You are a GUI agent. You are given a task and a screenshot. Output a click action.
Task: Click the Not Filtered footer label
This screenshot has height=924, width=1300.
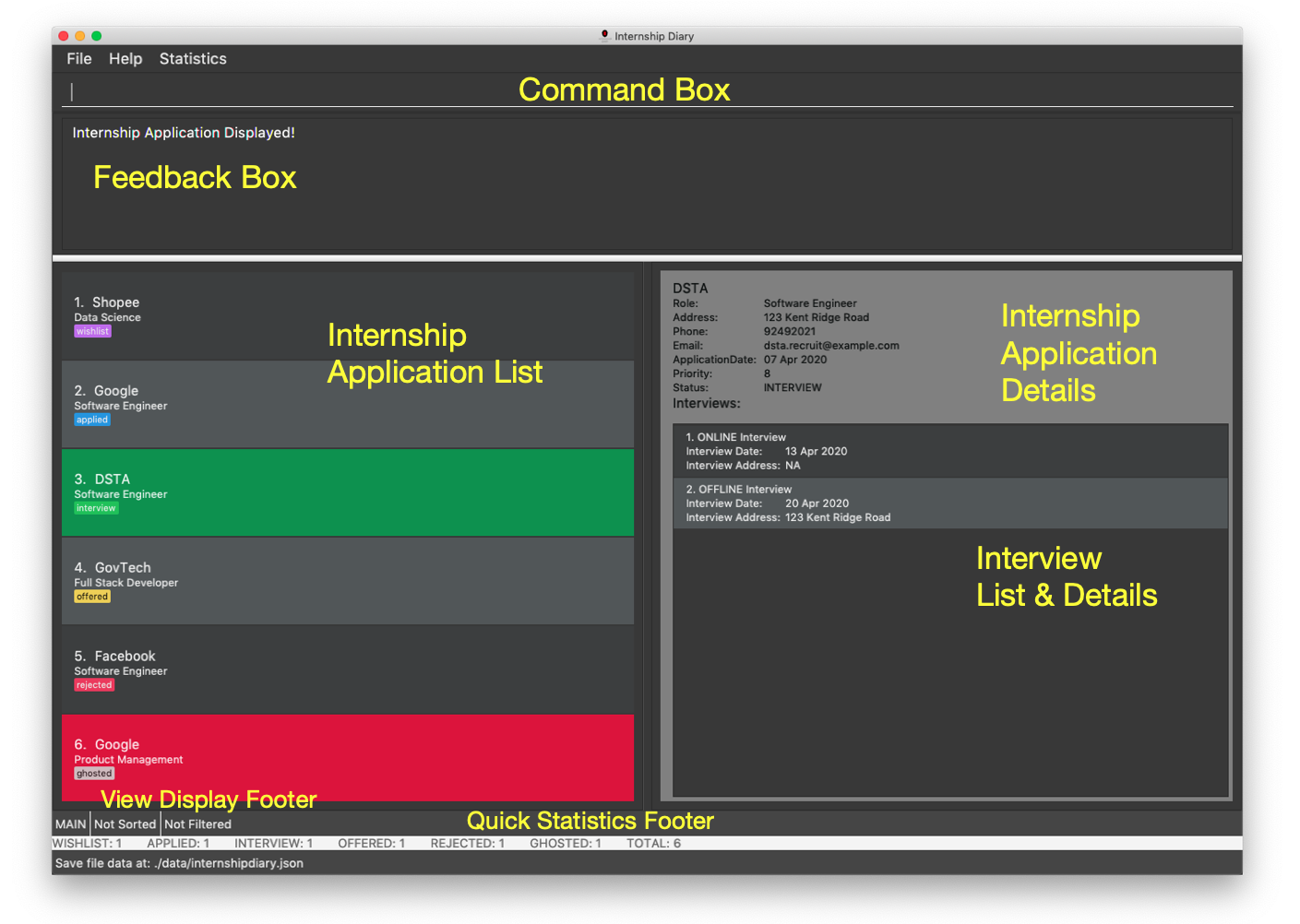coord(197,824)
